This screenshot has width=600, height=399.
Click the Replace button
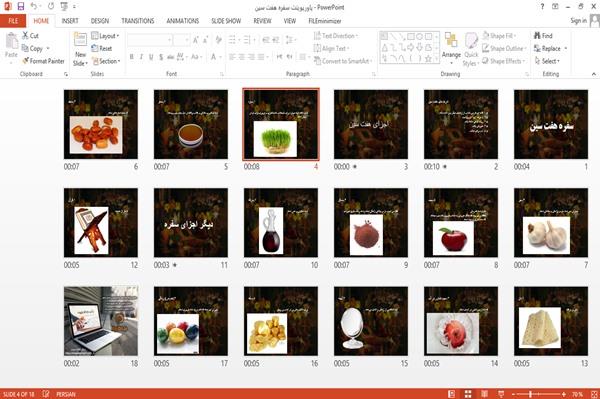(547, 49)
